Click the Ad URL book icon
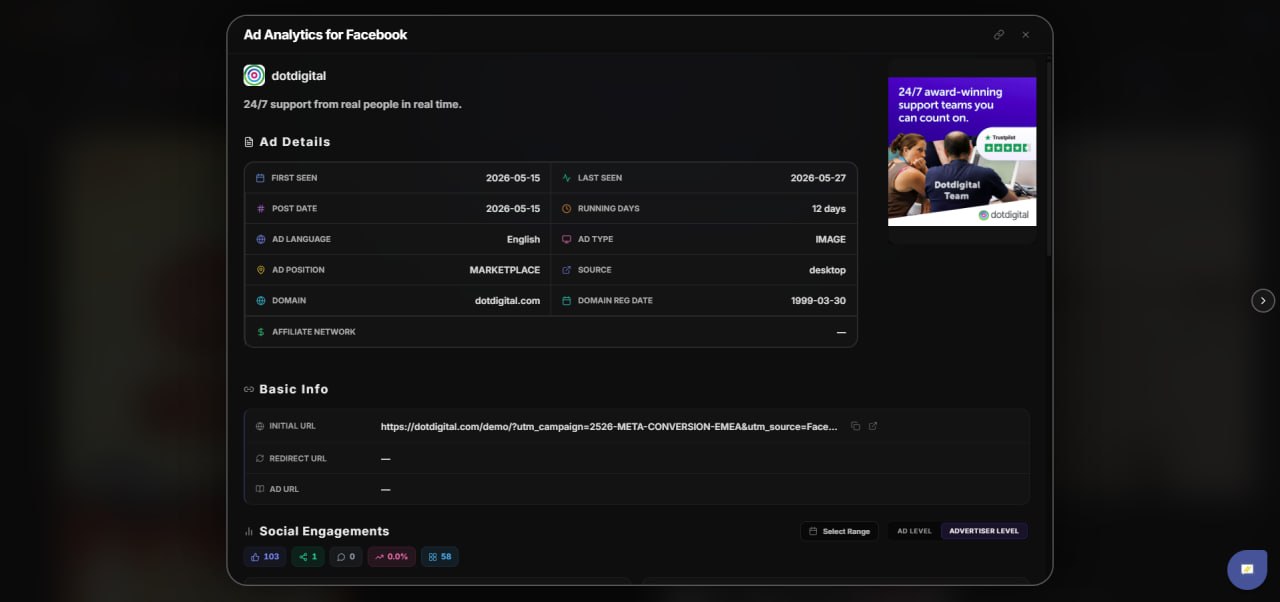The width and height of the screenshot is (1280, 602). [x=260, y=489]
